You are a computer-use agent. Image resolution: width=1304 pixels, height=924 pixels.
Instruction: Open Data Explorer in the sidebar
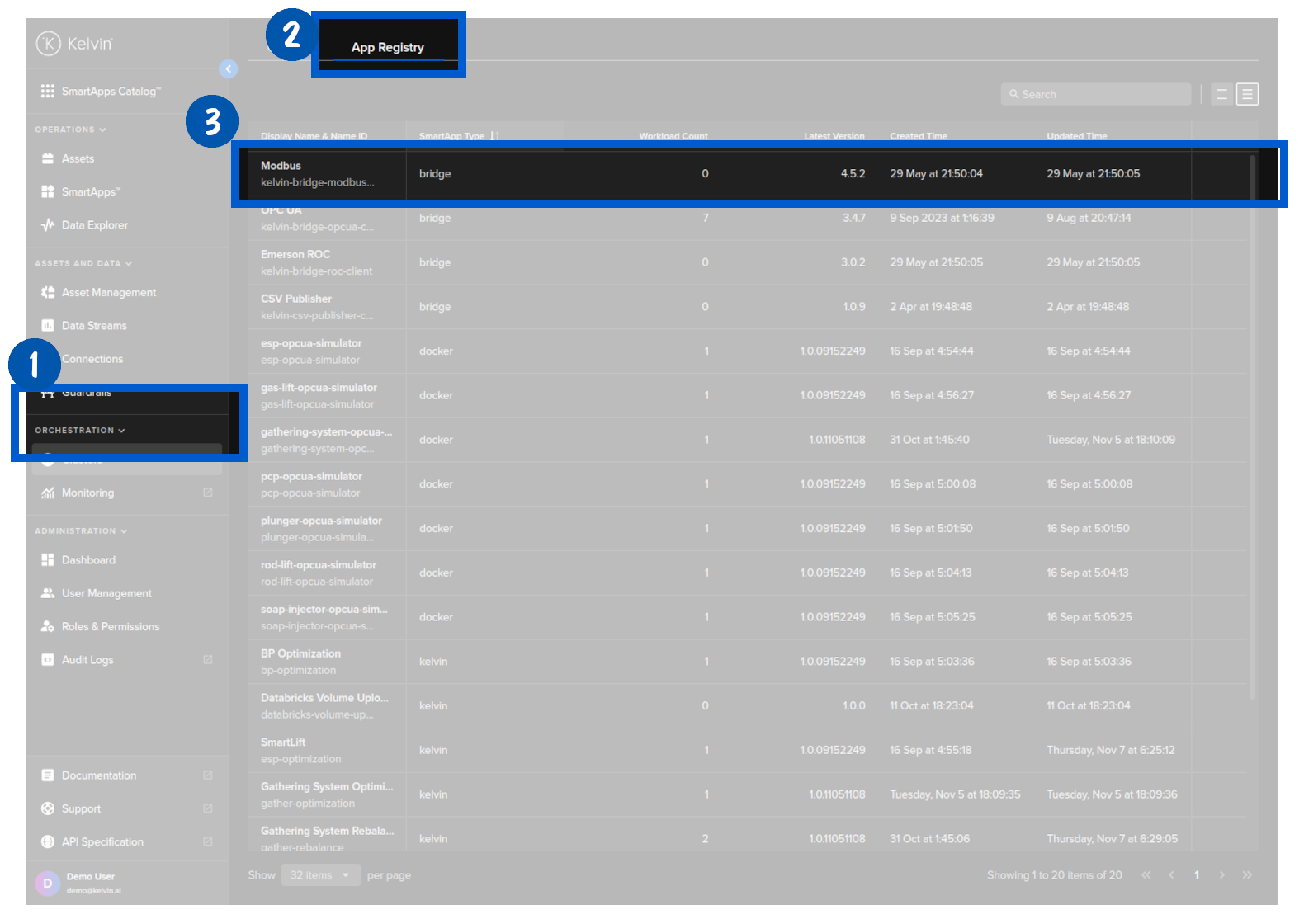click(94, 225)
